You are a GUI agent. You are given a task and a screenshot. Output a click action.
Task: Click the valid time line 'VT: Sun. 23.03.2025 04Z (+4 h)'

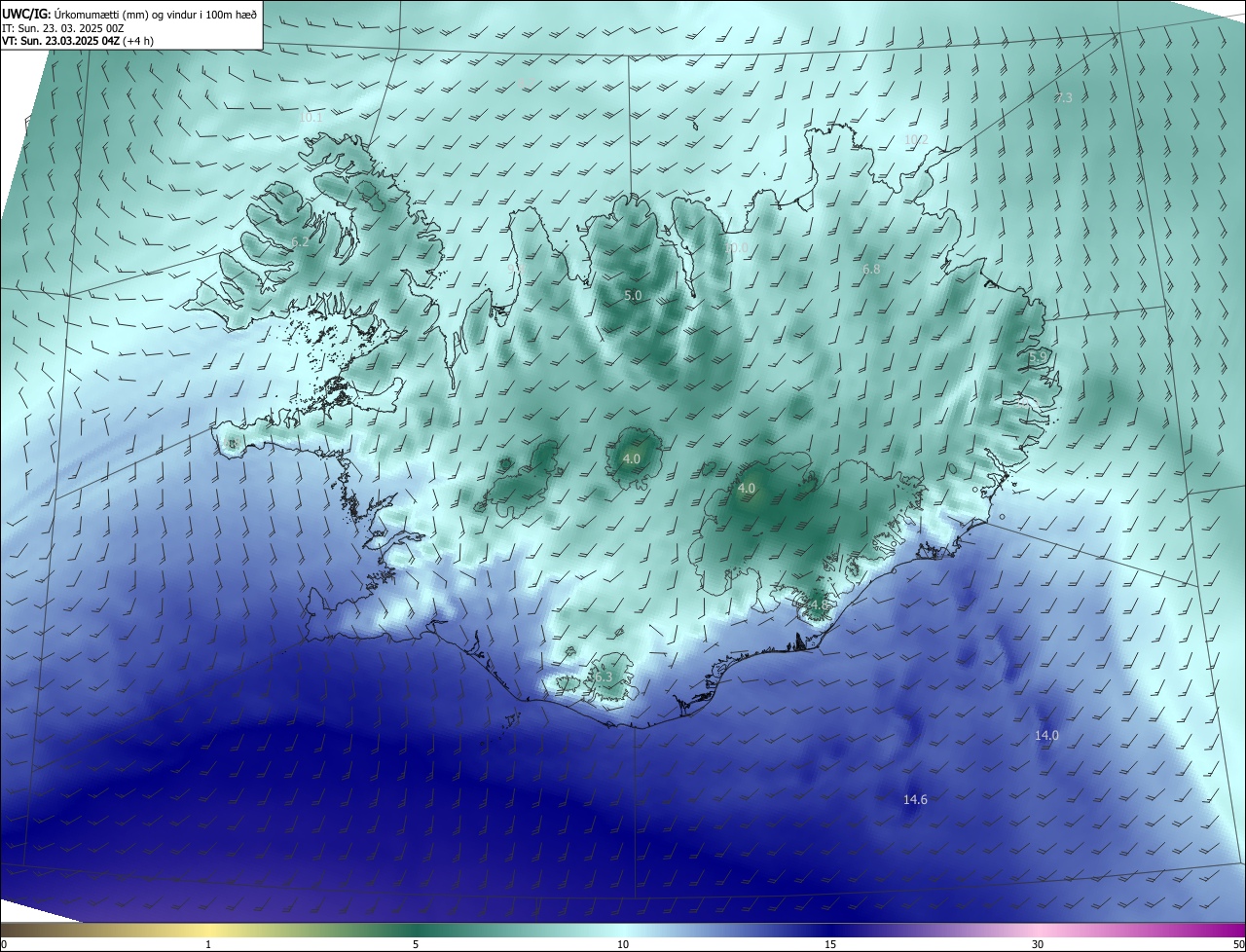[78, 41]
